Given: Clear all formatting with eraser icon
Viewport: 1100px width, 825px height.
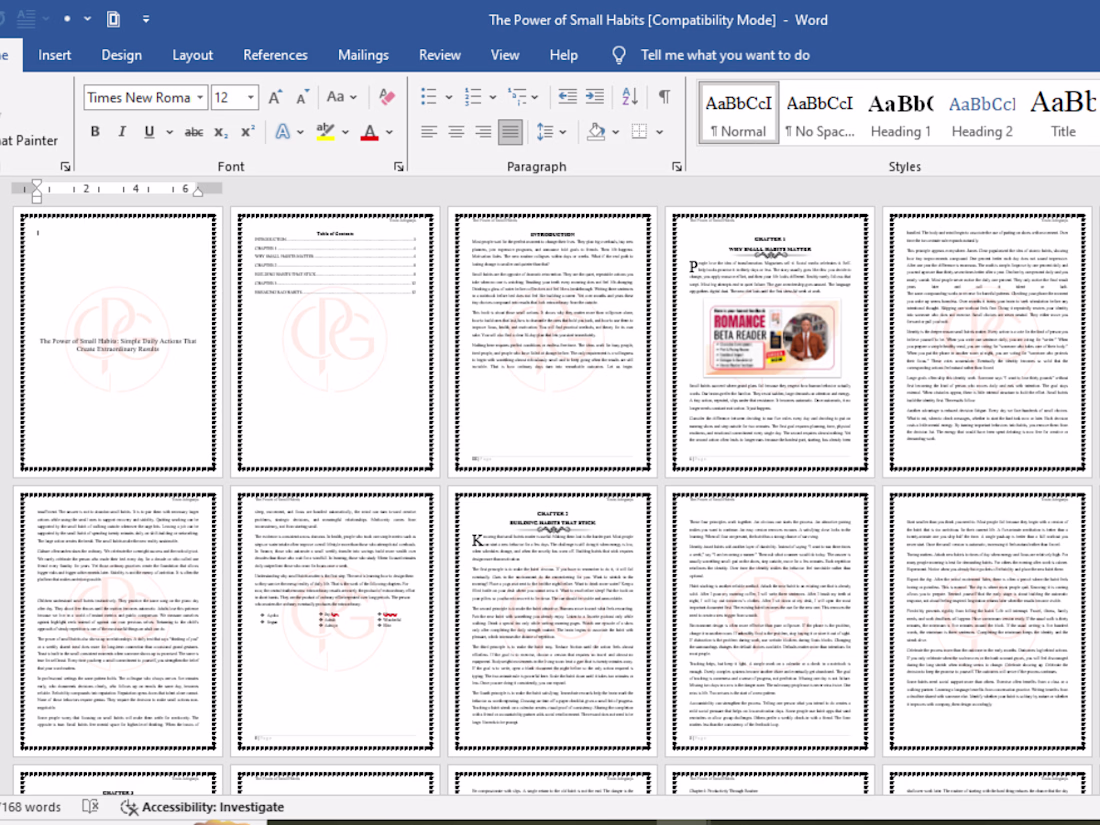Looking at the screenshot, I should point(386,97).
